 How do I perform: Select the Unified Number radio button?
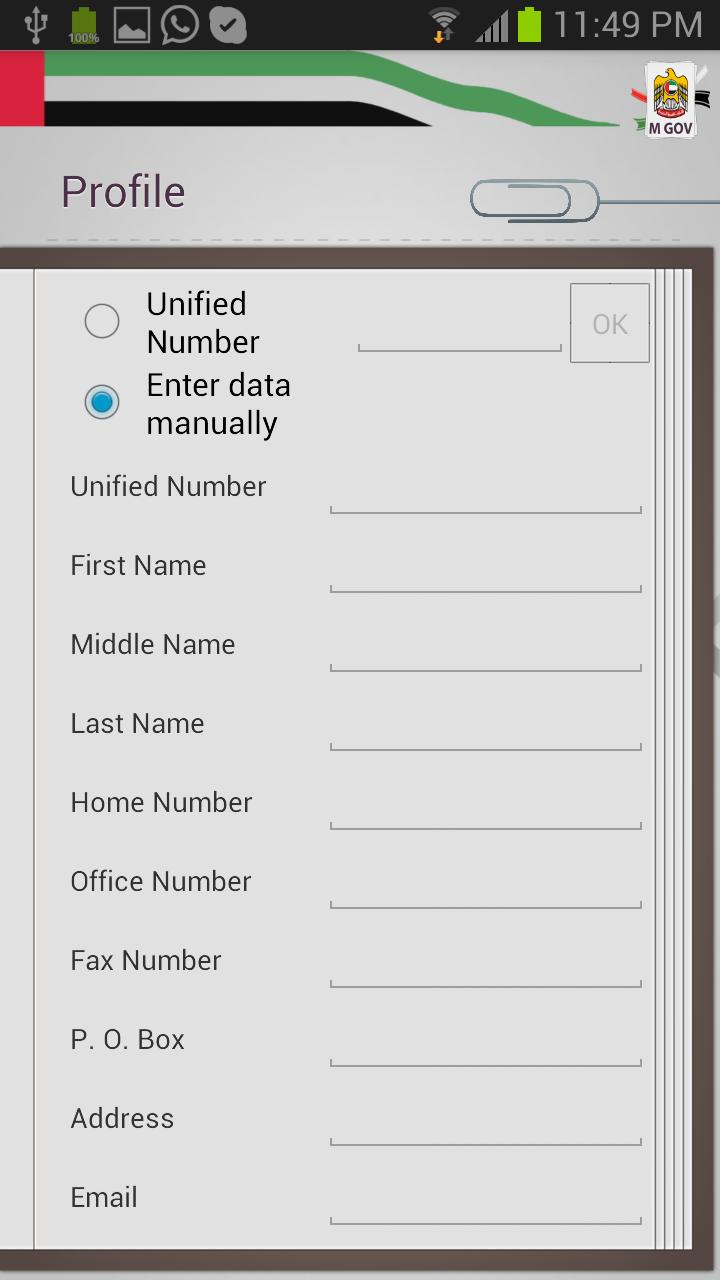pyautogui.click(x=102, y=322)
